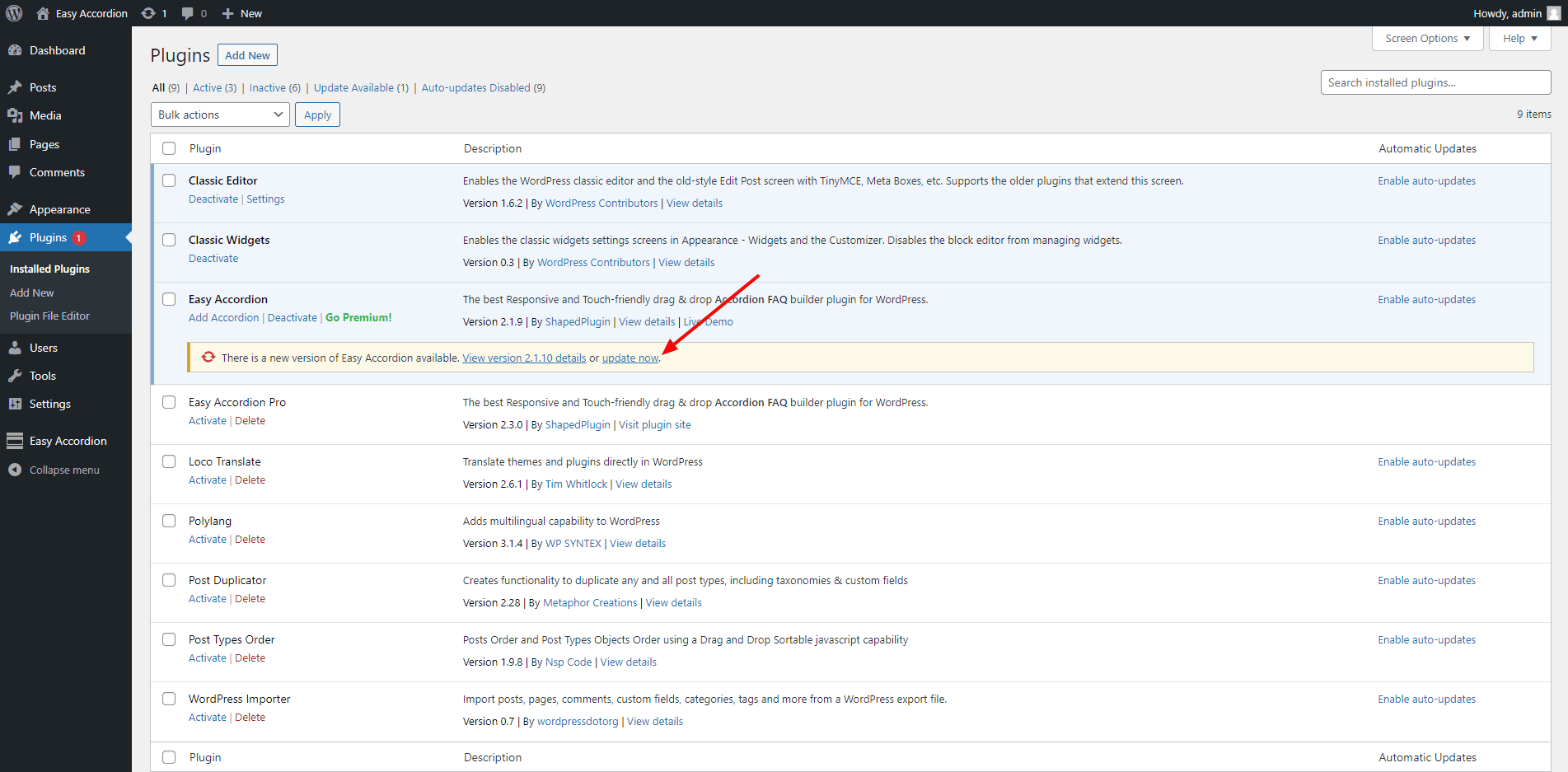
Task: Click the Dashboard gauge icon in sidebar
Action: point(15,50)
